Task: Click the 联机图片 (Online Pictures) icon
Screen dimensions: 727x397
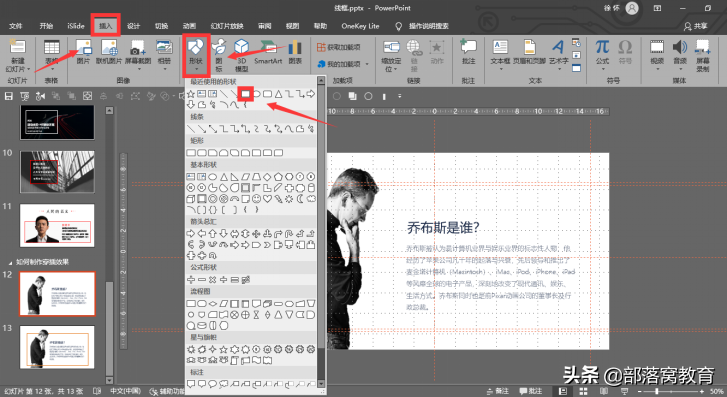Action: coord(109,52)
